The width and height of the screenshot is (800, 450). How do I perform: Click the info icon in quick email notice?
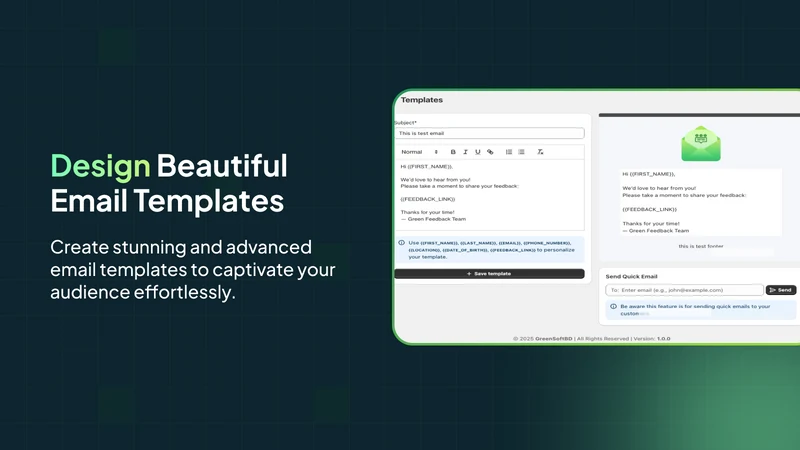point(613,307)
